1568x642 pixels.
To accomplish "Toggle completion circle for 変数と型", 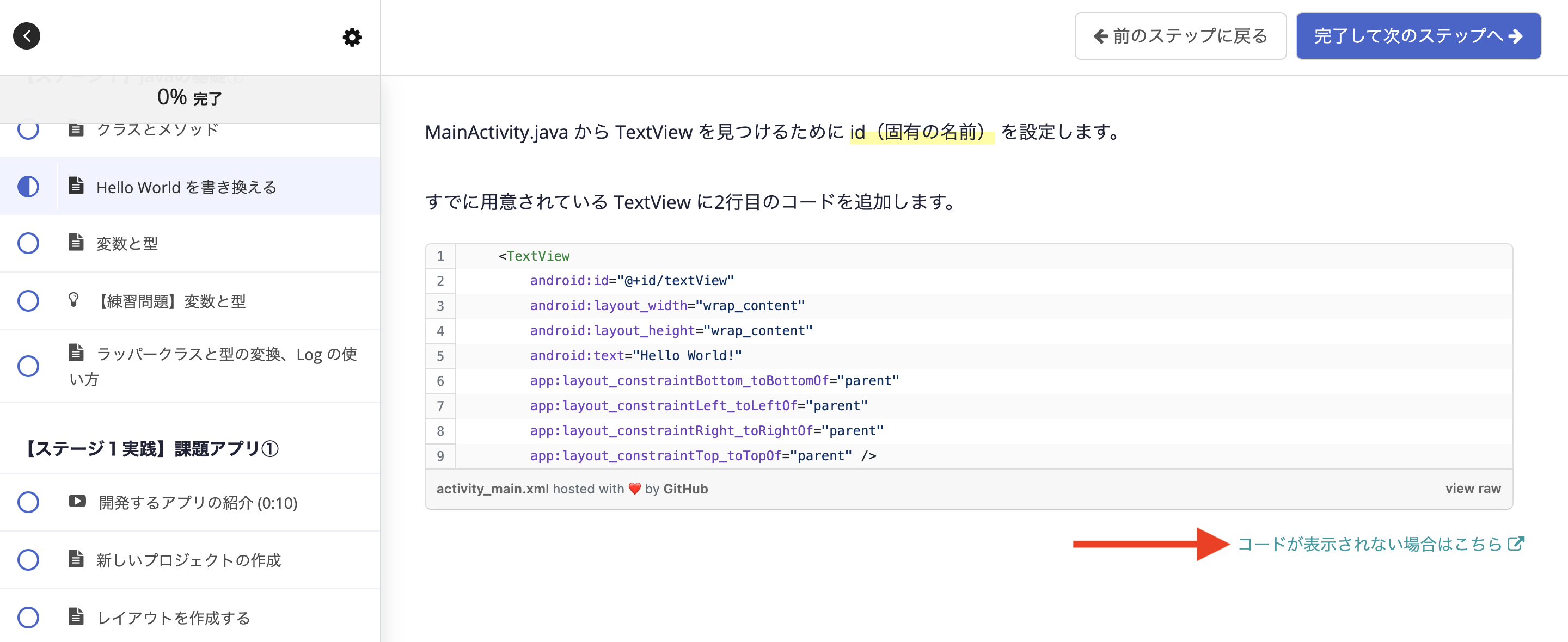I will [x=28, y=243].
